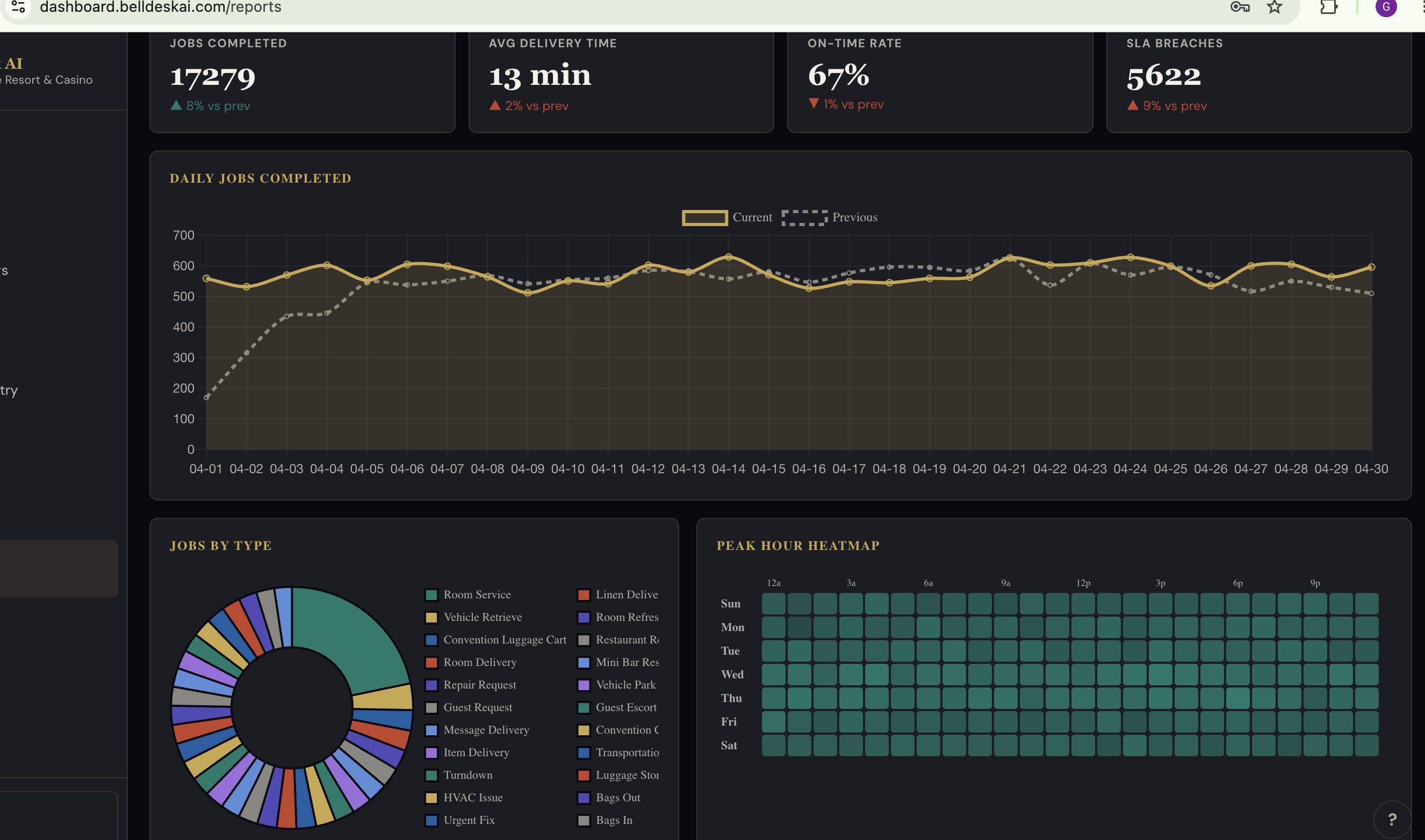Toggle Vehicle Retrieve in pie legend
Viewport: 1425px width, 840px height.
473,617
